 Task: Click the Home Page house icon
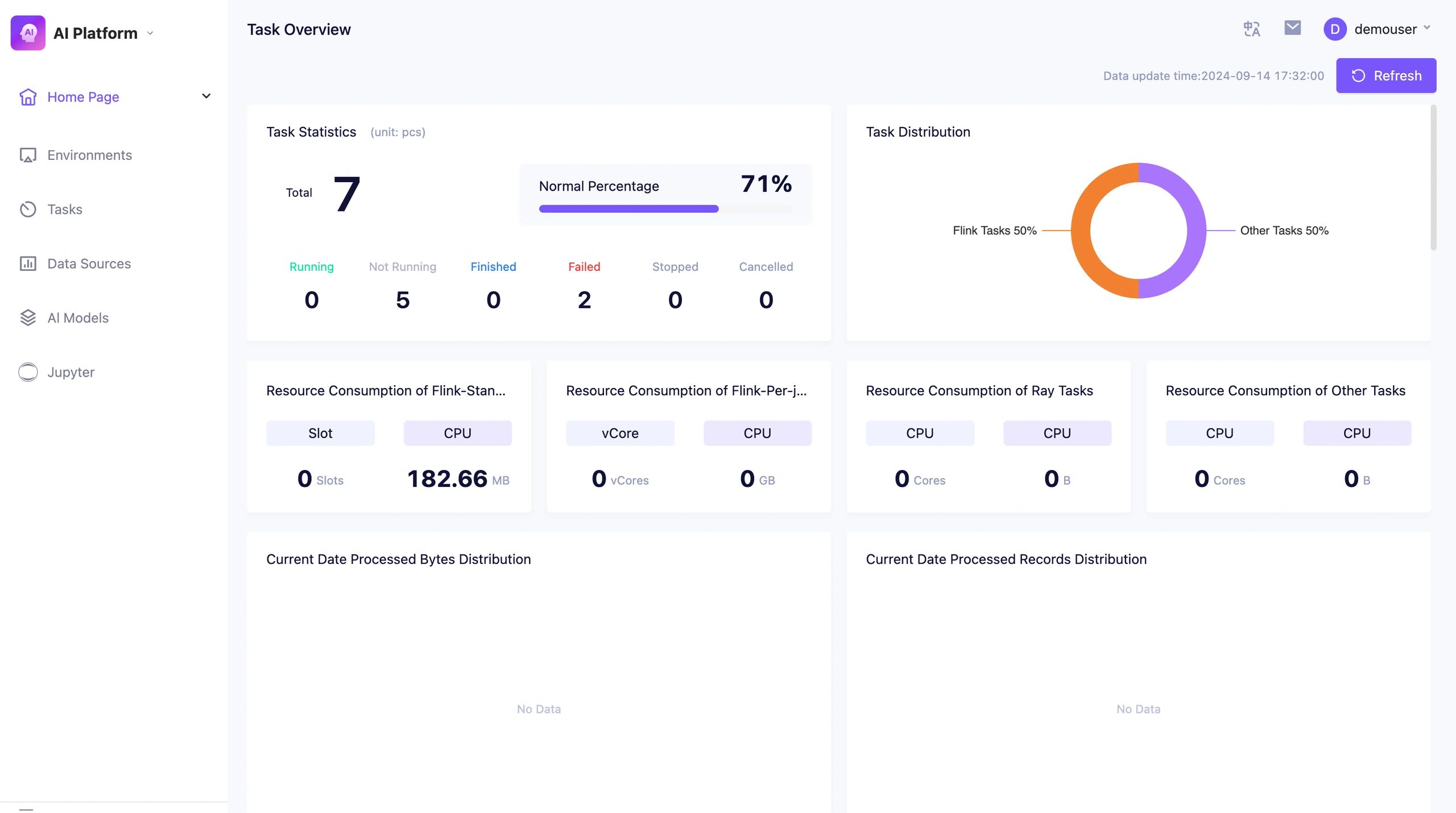(x=28, y=97)
